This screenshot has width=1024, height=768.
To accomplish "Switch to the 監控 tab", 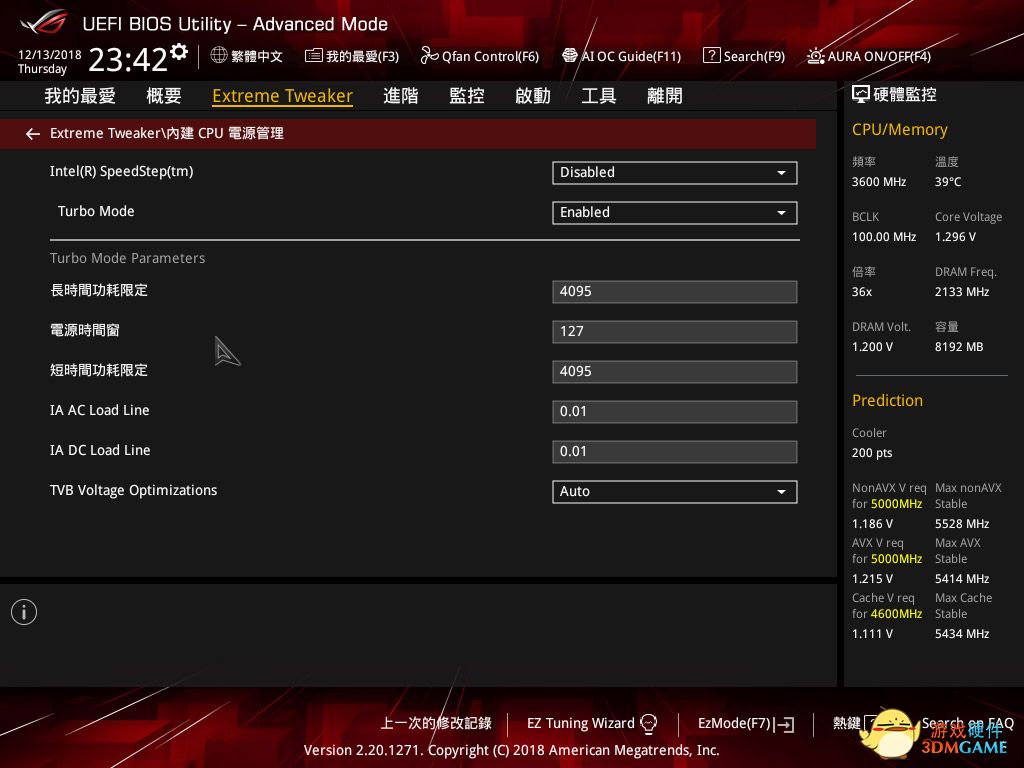I will [x=467, y=96].
